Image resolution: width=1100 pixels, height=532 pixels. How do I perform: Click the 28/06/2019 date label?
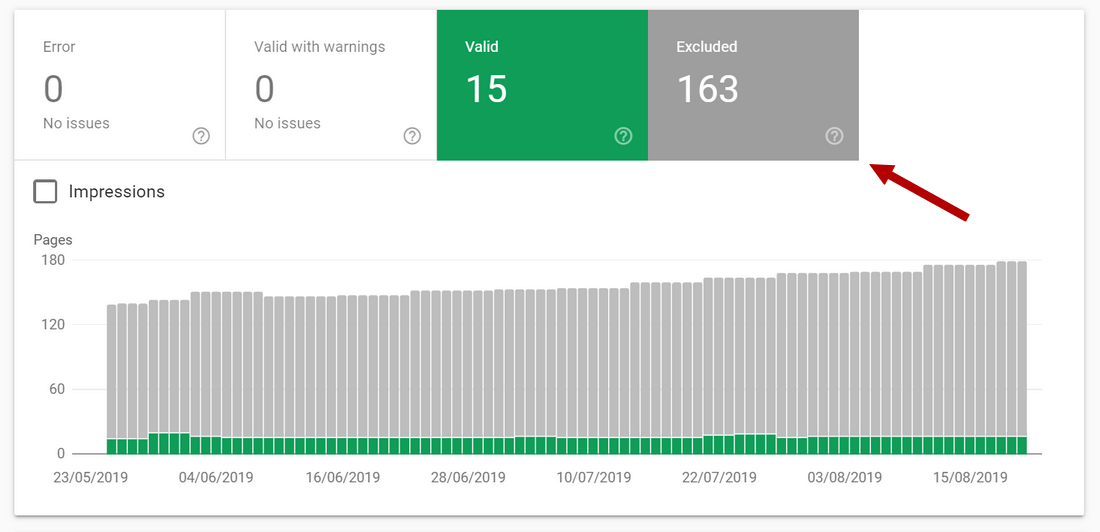(x=469, y=478)
